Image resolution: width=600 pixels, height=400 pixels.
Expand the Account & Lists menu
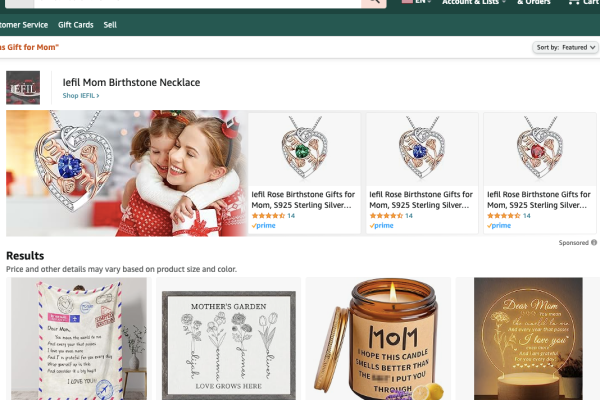pyautogui.click(x=474, y=2)
